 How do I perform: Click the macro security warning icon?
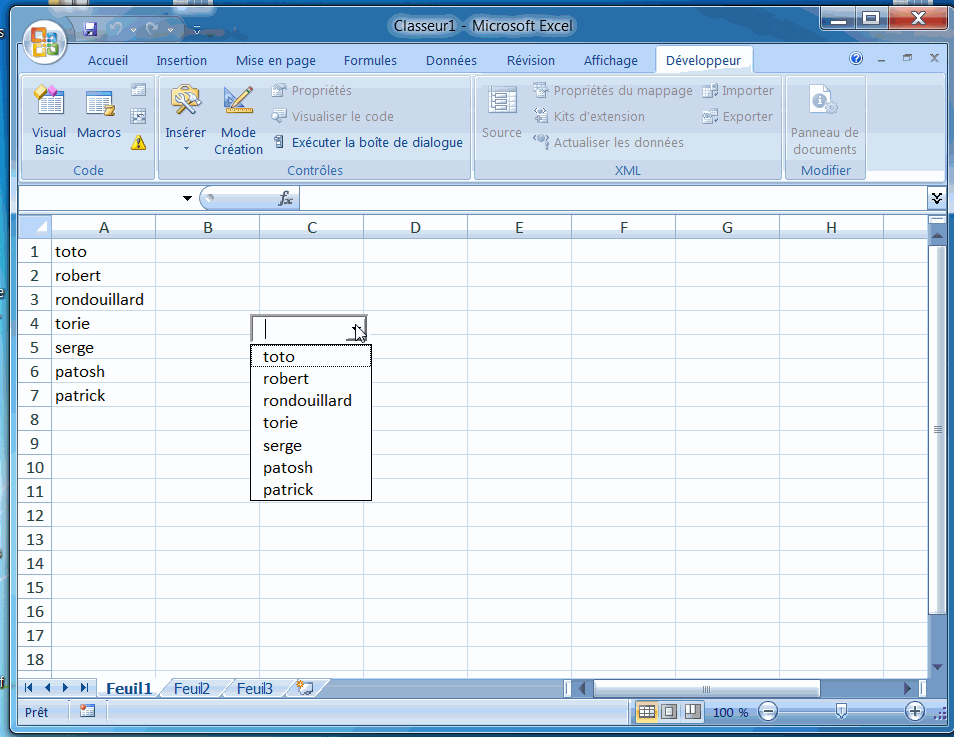coord(139,142)
